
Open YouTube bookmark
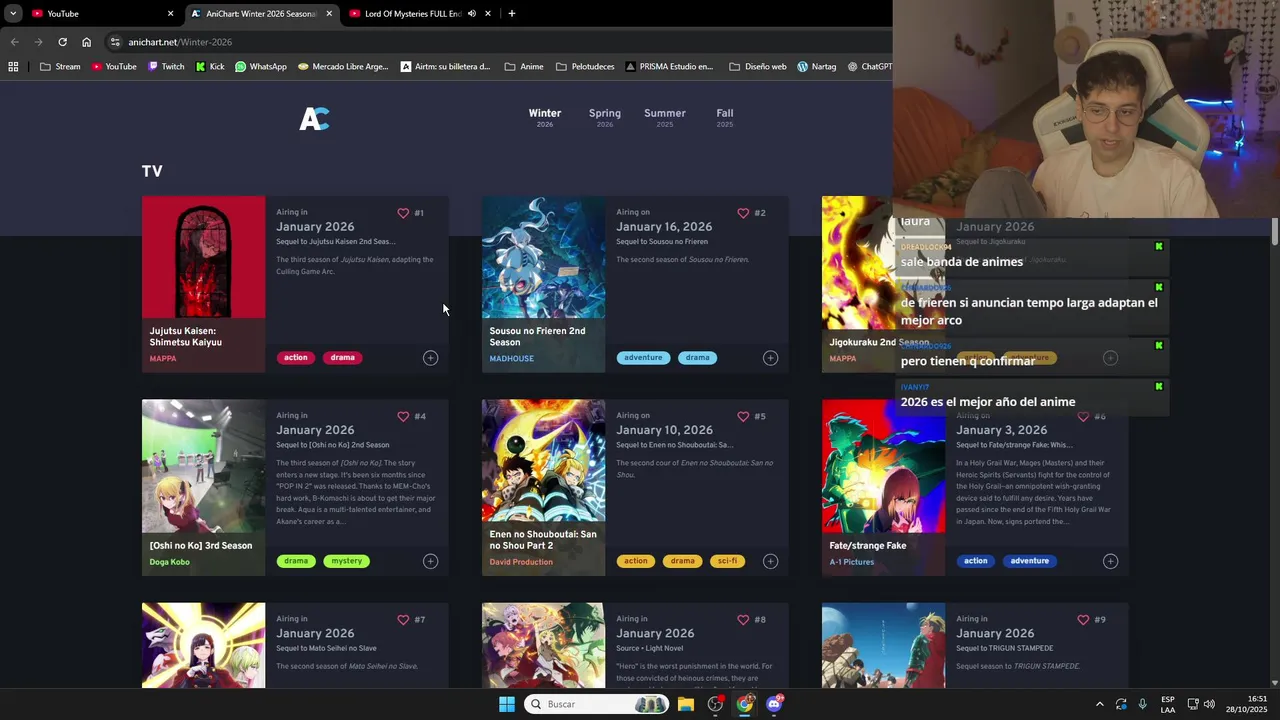coord(113,67)
